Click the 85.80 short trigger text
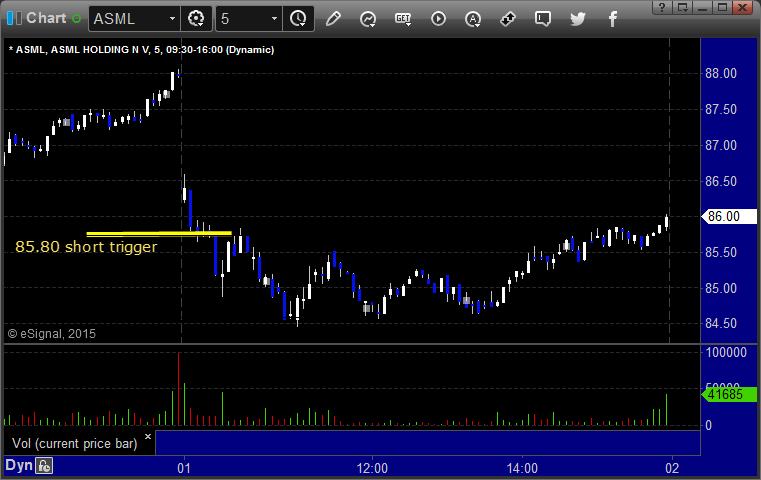Image resolution: width=761 pixels, height=480 pixels. pyautogui.click(x=86, y=247)
